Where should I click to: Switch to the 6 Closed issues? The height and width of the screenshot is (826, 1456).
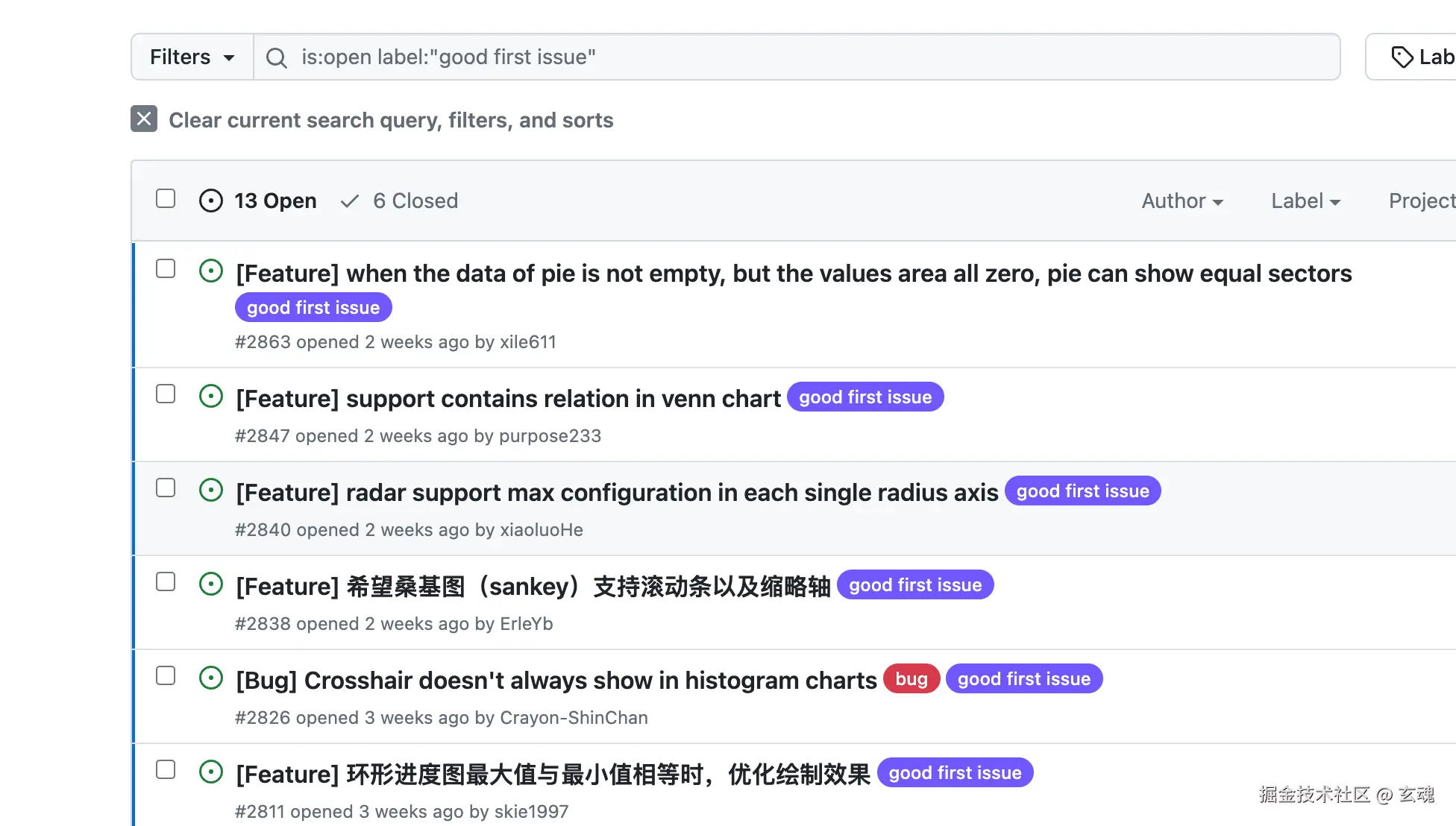click(x=400, y=201)
